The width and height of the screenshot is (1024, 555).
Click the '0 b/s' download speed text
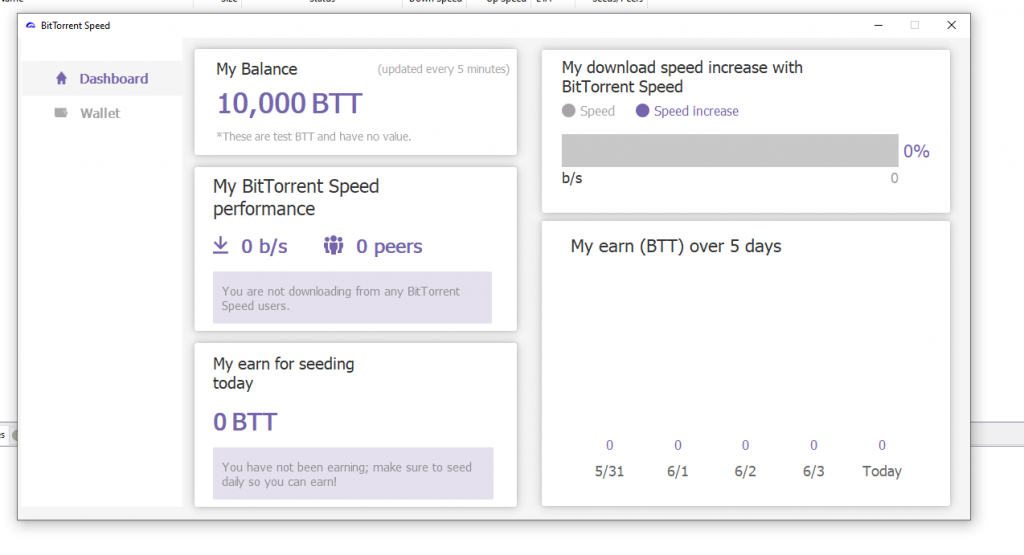click(264, 246)
